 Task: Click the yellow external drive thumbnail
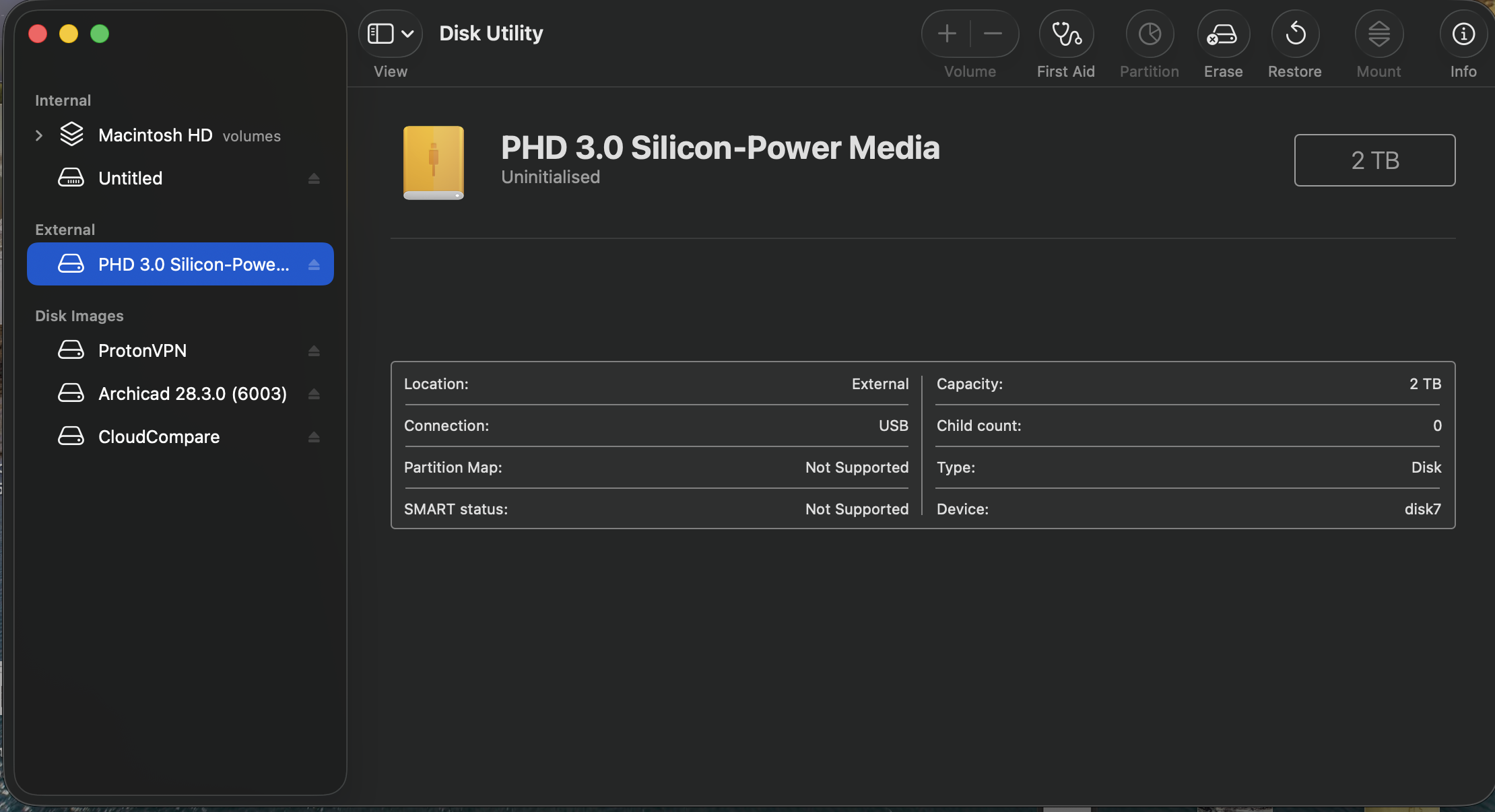coord(433,162)
